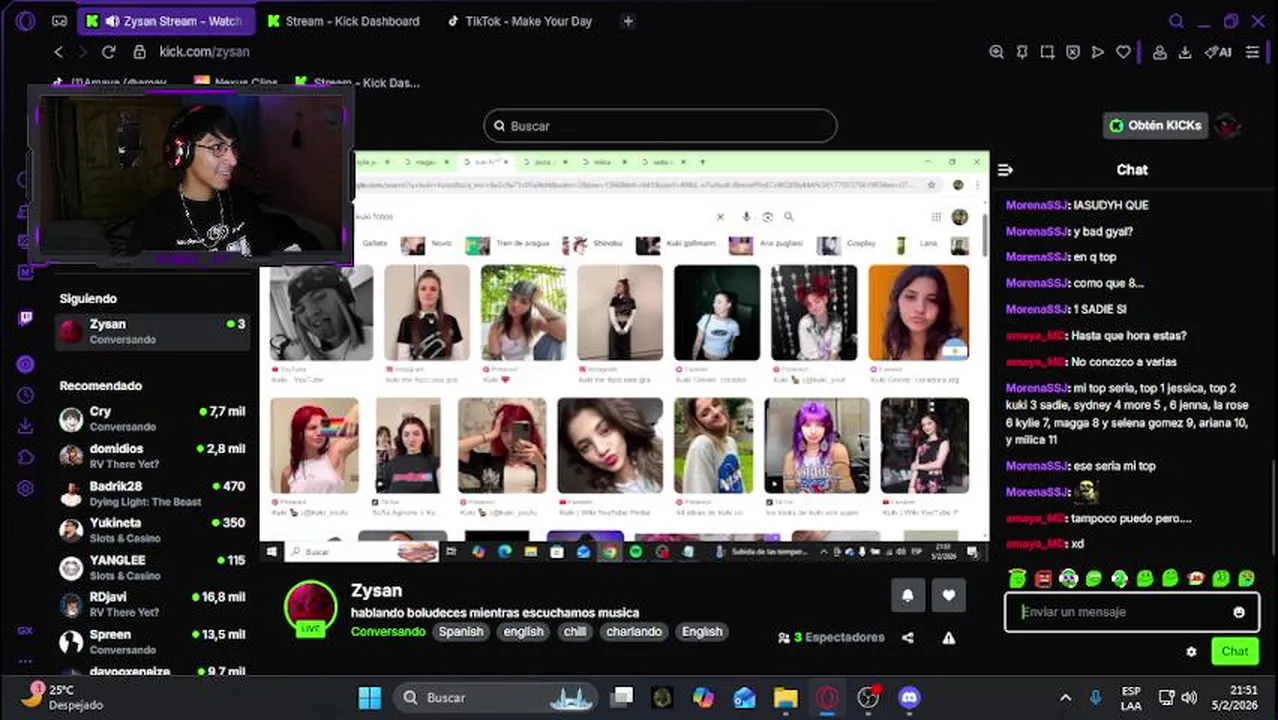Click the 3 Espectadores viewer count
1278x720 pixels.
pyautogui.click(x=832, y=637)
